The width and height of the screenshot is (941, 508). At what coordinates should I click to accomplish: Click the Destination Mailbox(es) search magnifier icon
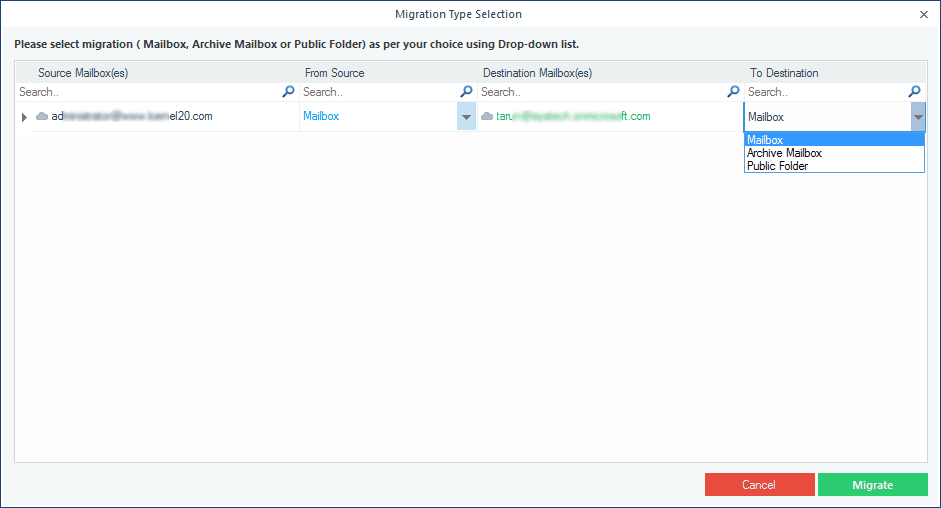coord(733,91)
